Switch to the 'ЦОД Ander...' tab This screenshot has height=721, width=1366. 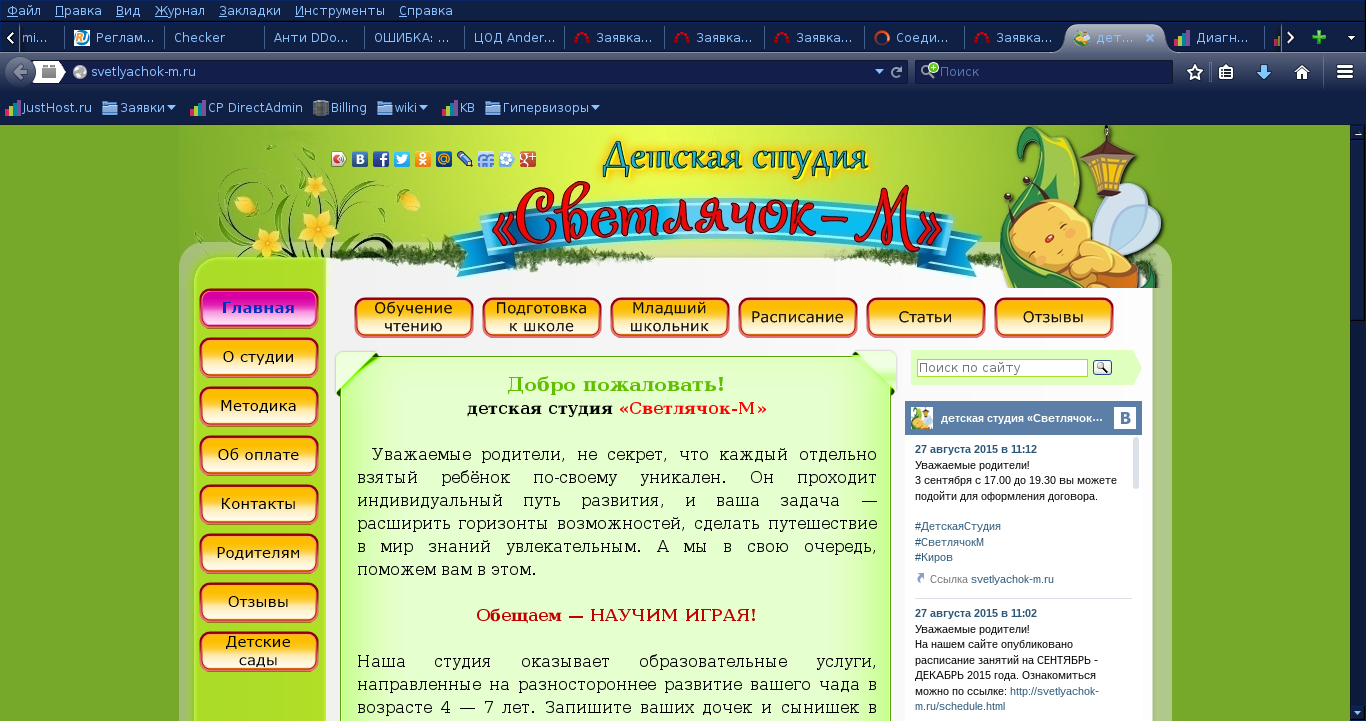coord(514,38)
